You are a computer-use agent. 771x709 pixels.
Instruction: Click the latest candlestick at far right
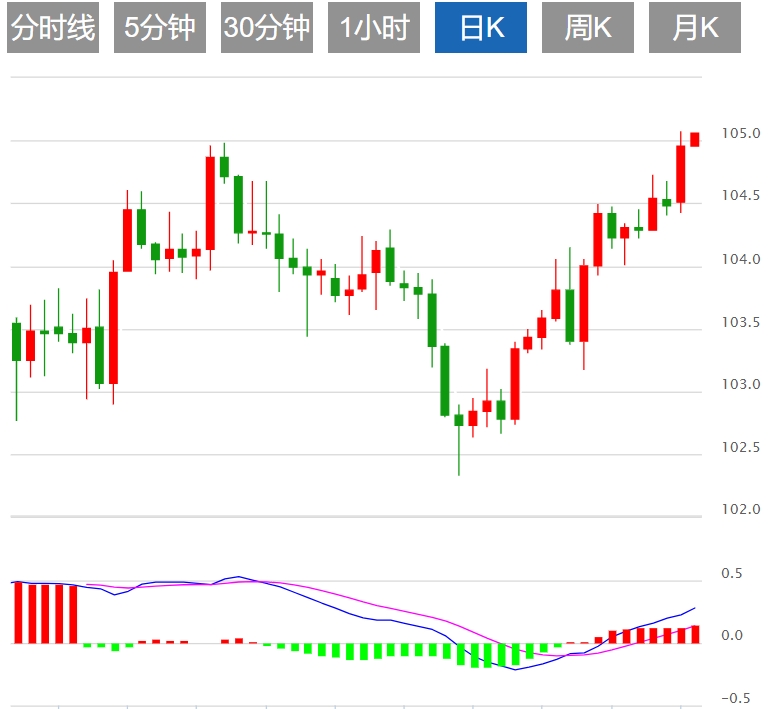tap(695, 139)
